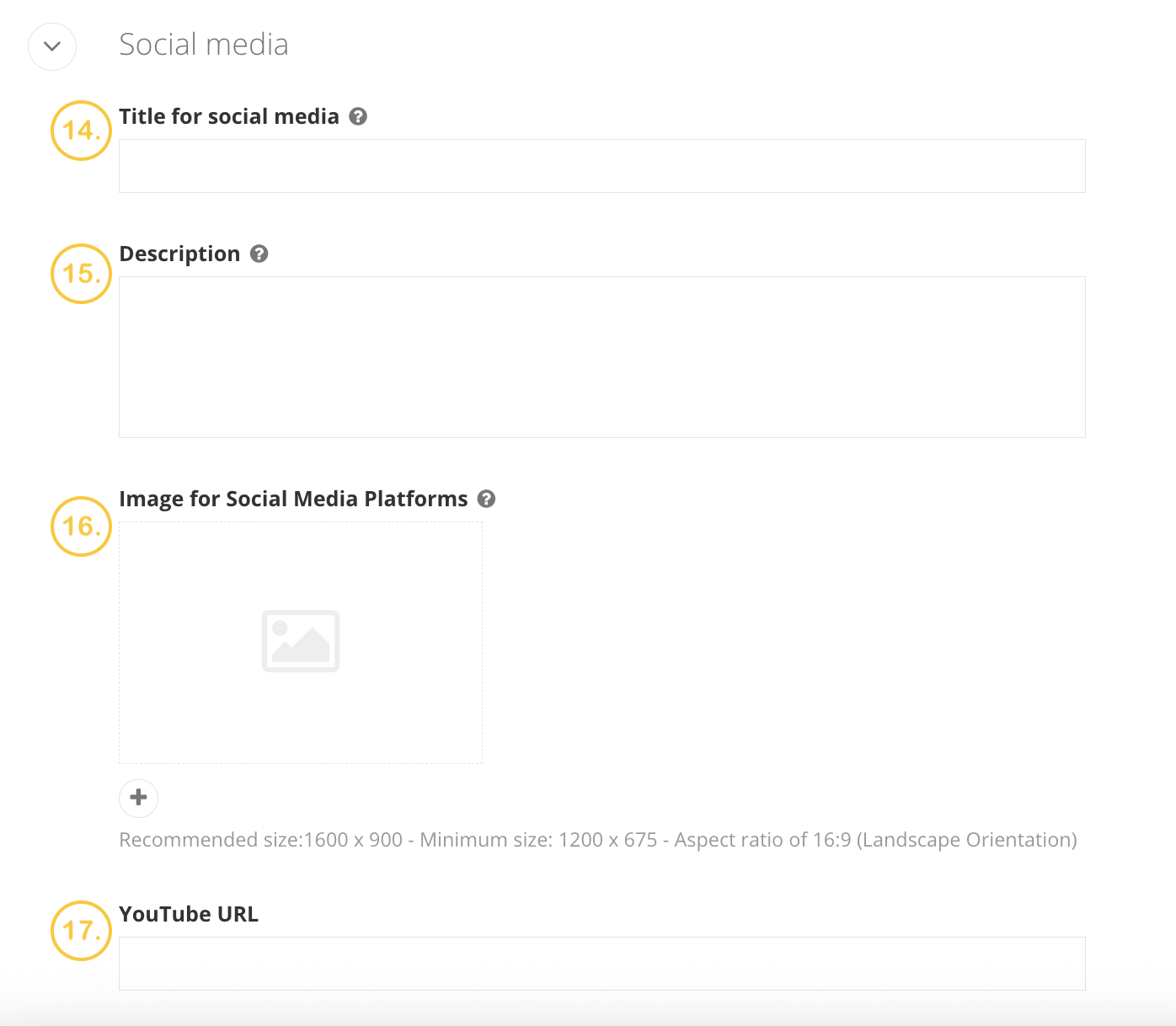Click inside the Description text area
This screenshot has width=1176, height=1026.
(x=601, y=354)
